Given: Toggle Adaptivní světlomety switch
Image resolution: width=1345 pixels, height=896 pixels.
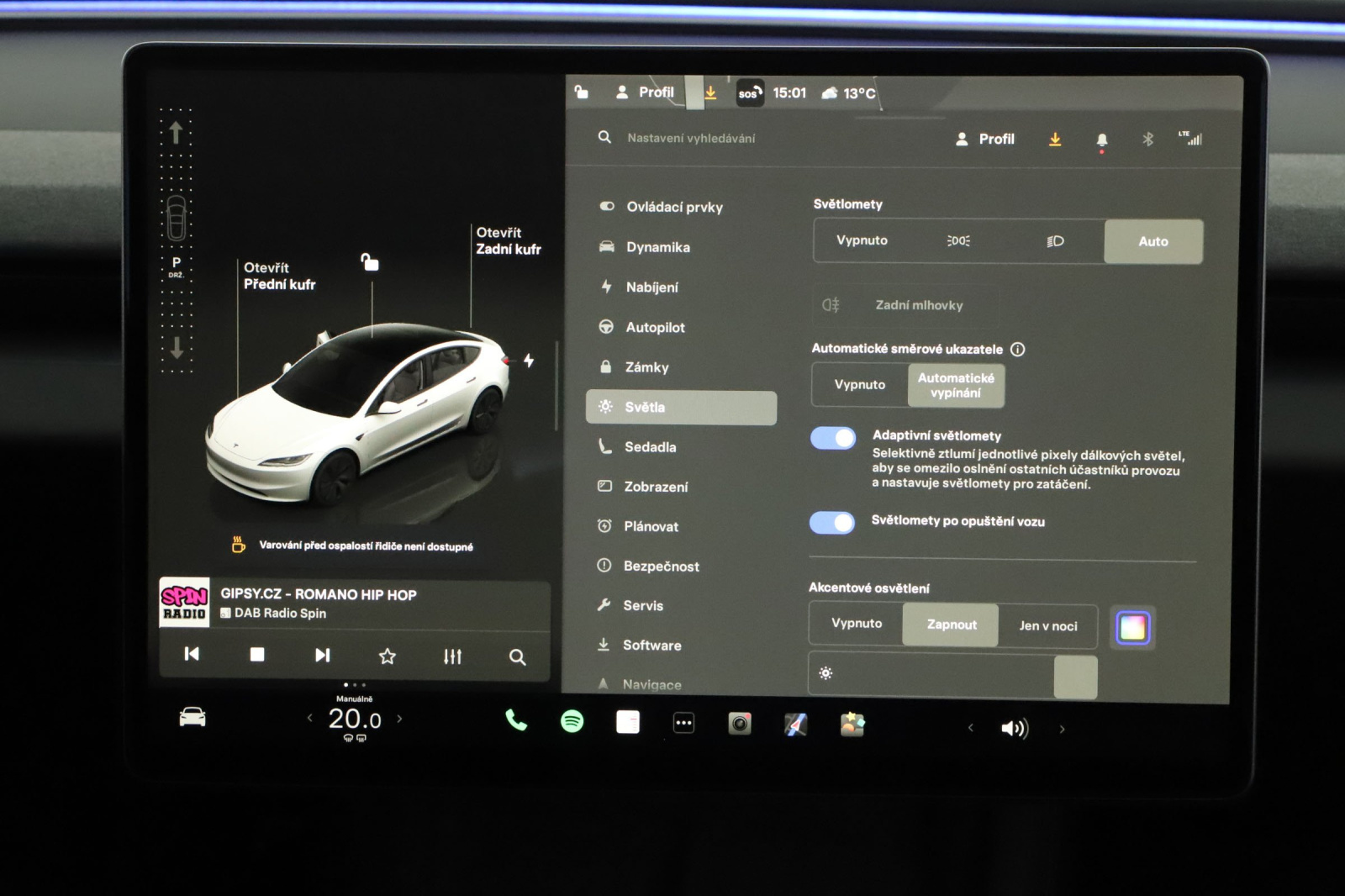Looking at the screenshot, I should pos(832,438).
